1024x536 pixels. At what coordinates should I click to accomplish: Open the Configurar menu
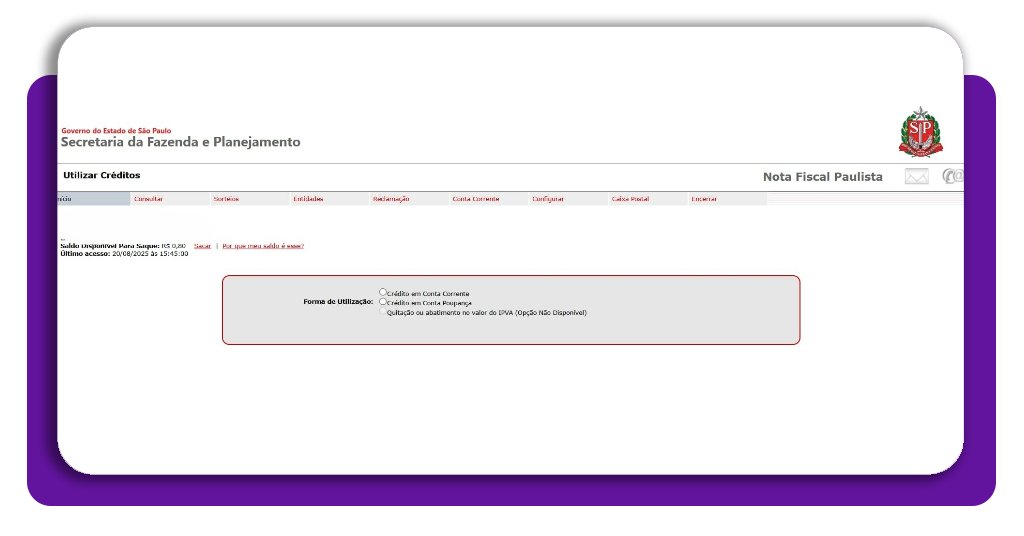click(548, 199)
